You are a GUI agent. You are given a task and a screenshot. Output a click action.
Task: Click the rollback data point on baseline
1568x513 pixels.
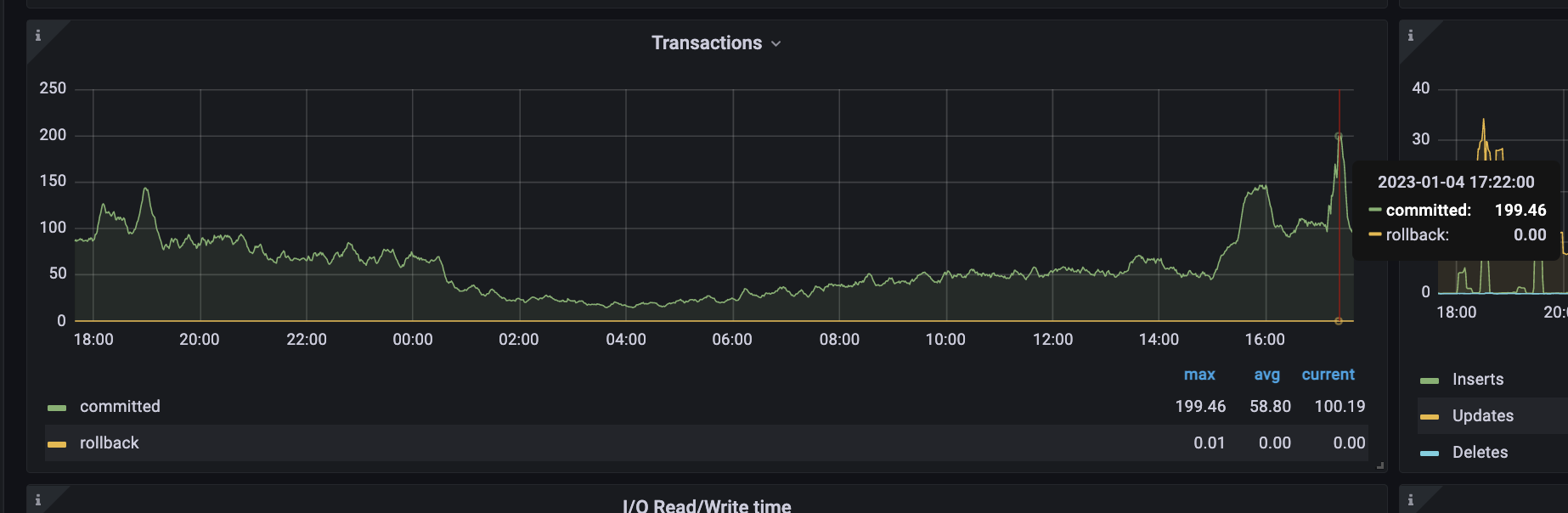1339,321
